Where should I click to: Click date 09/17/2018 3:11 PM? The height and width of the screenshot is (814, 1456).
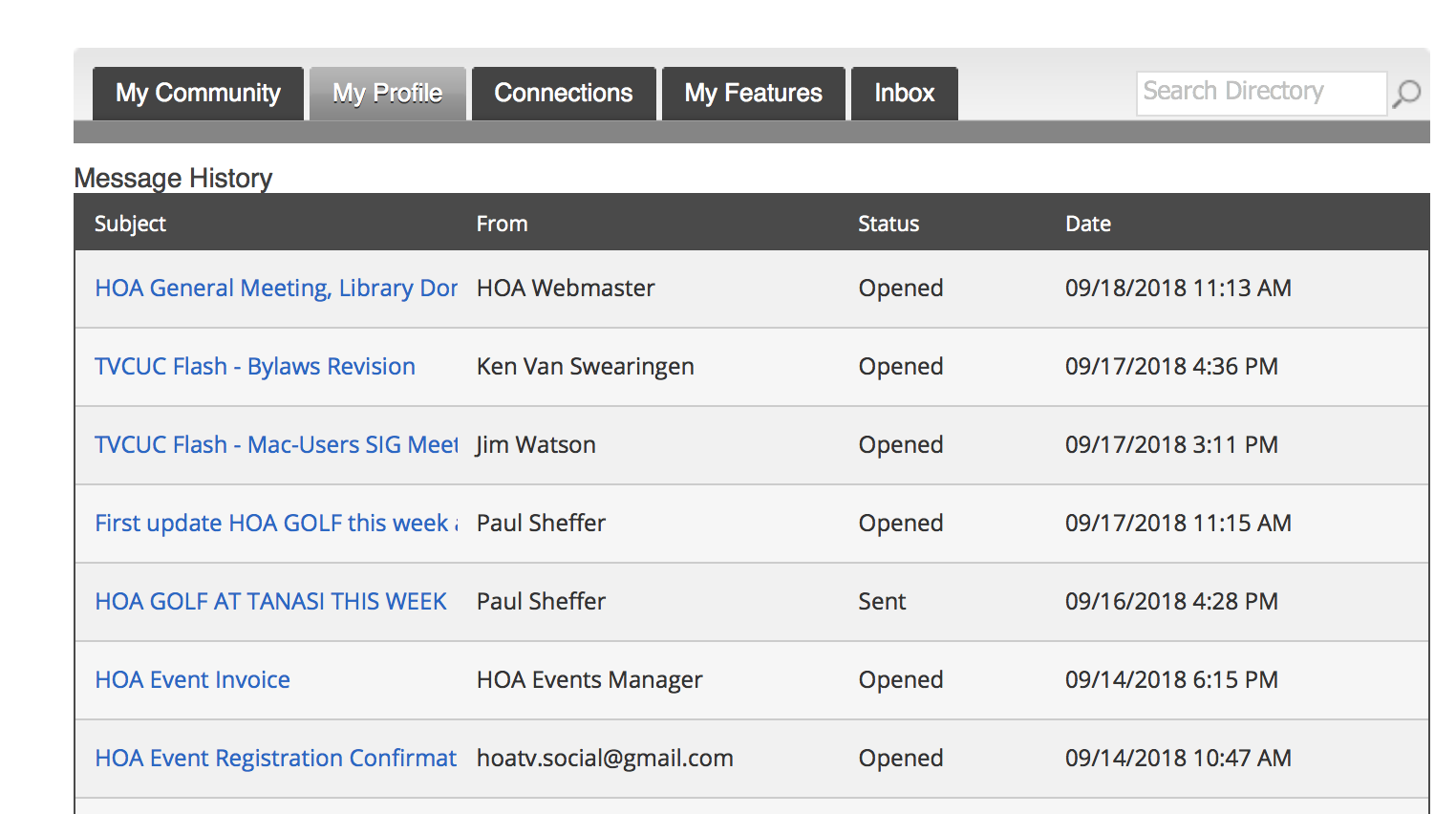tap(1171, 445)
